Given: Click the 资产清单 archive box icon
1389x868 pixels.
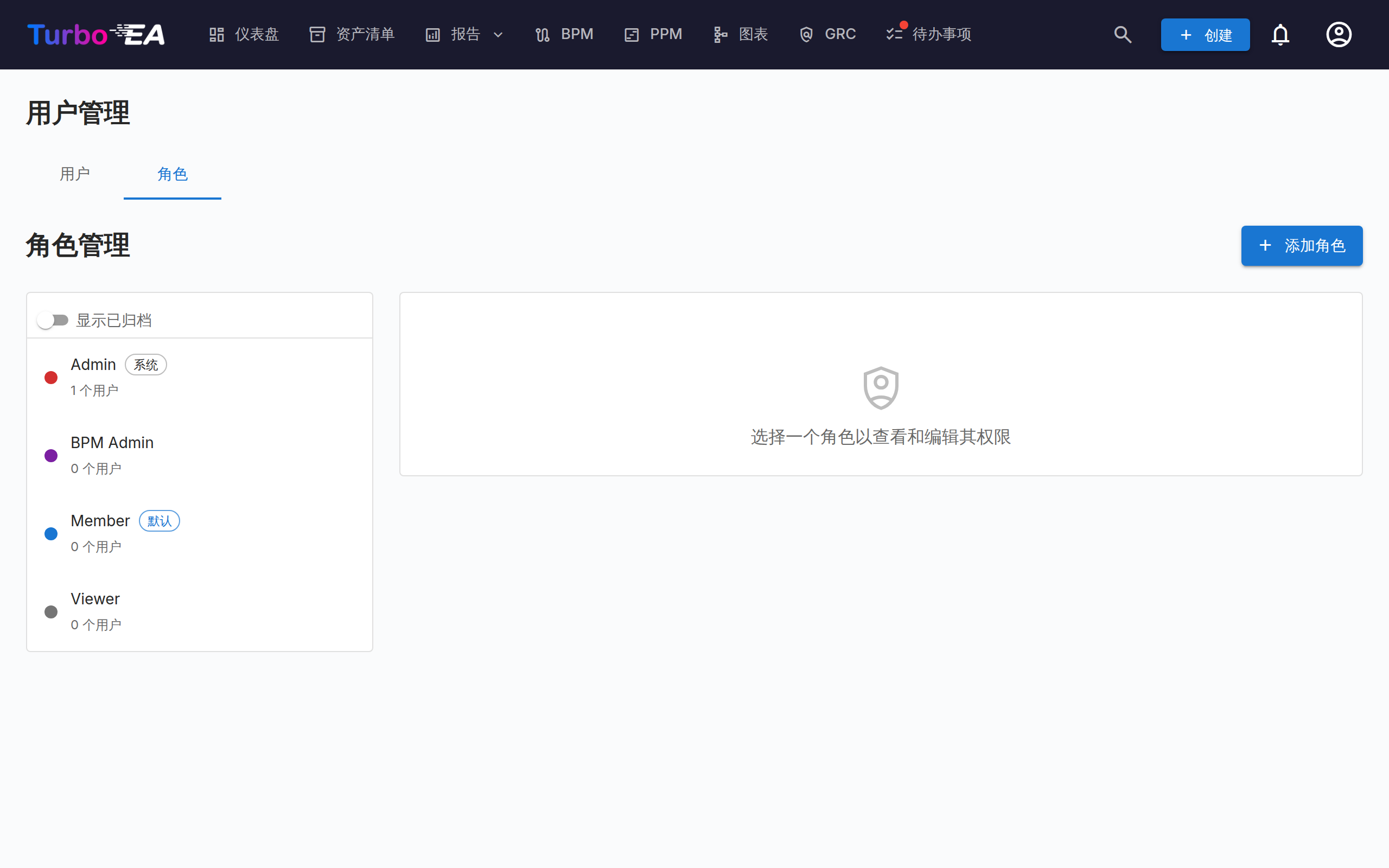Looking at the screenshot, I should click(317, 34).
